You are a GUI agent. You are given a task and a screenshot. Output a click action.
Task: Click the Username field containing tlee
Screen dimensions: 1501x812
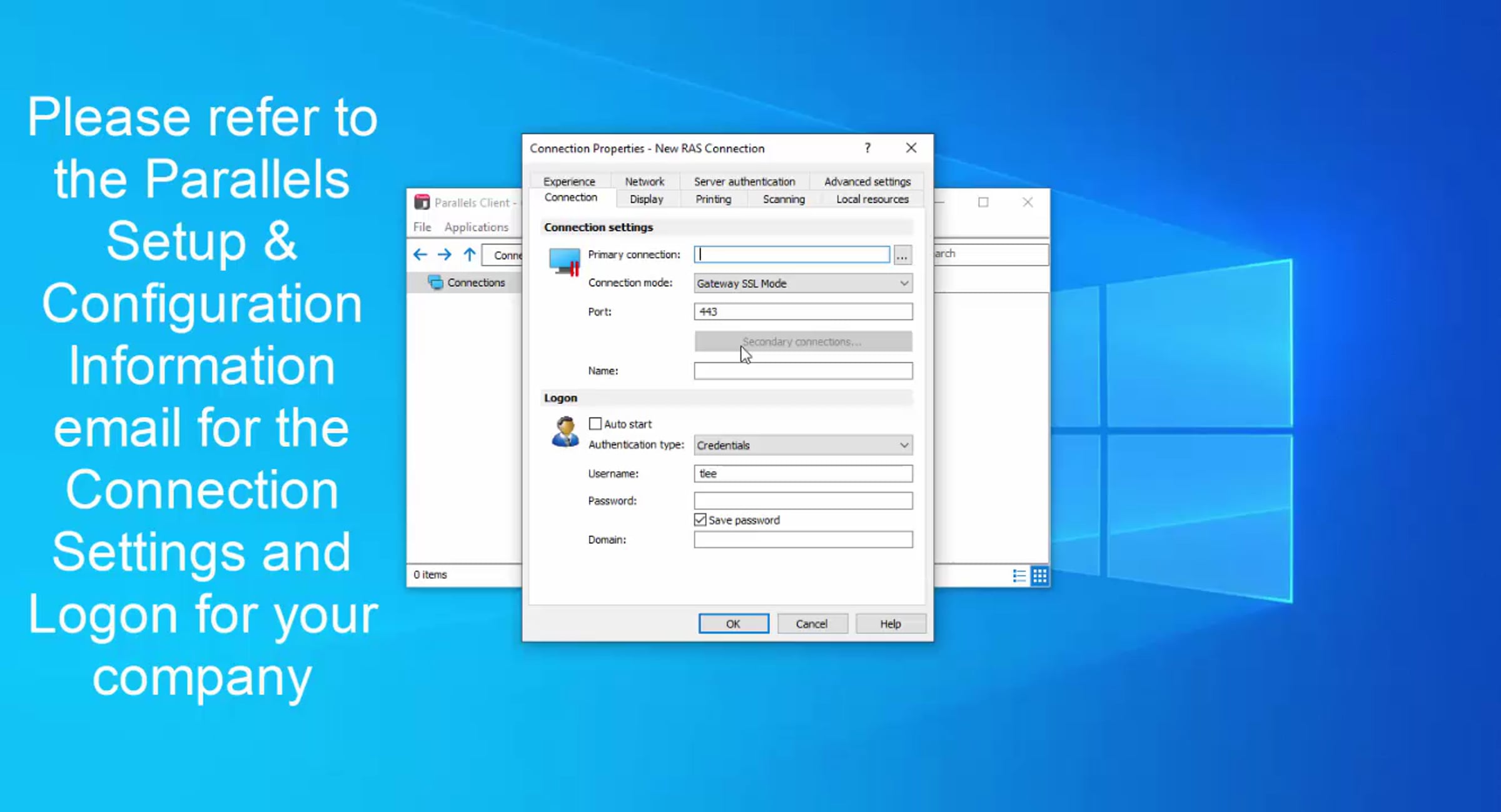(x=803, y=473)
